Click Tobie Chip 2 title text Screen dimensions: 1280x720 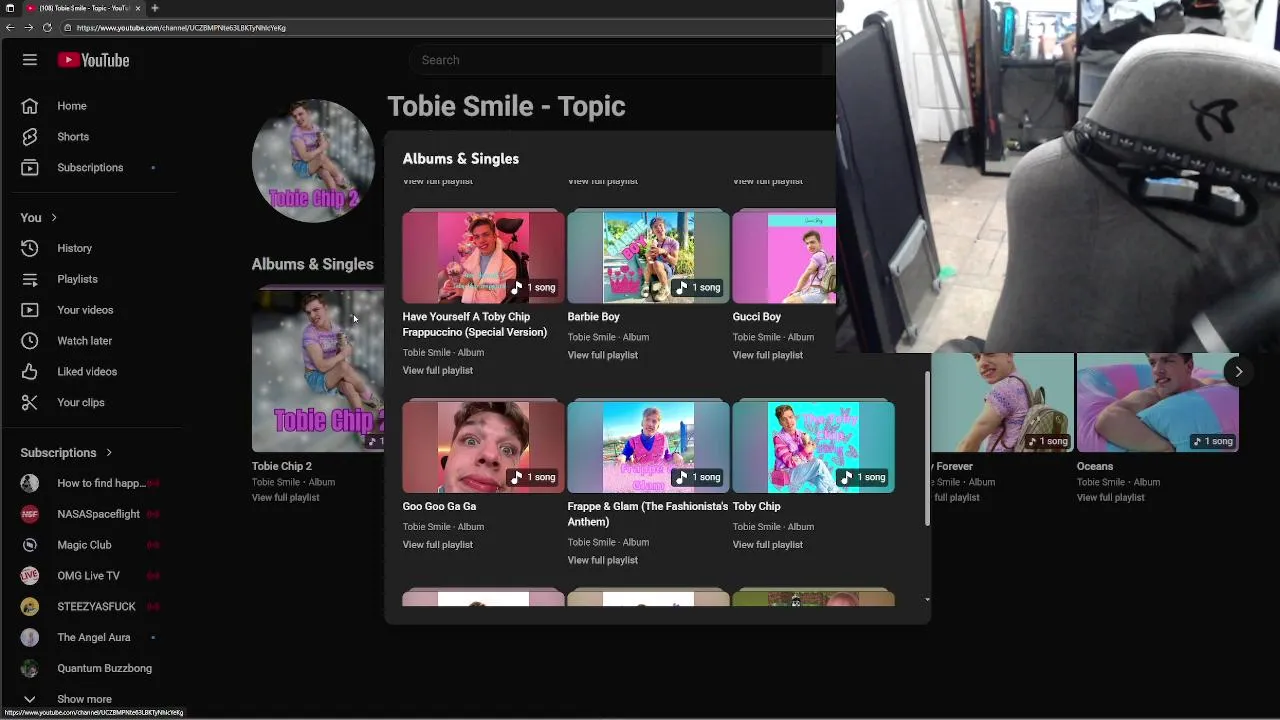pyautogui.click(x=282, y=466)
